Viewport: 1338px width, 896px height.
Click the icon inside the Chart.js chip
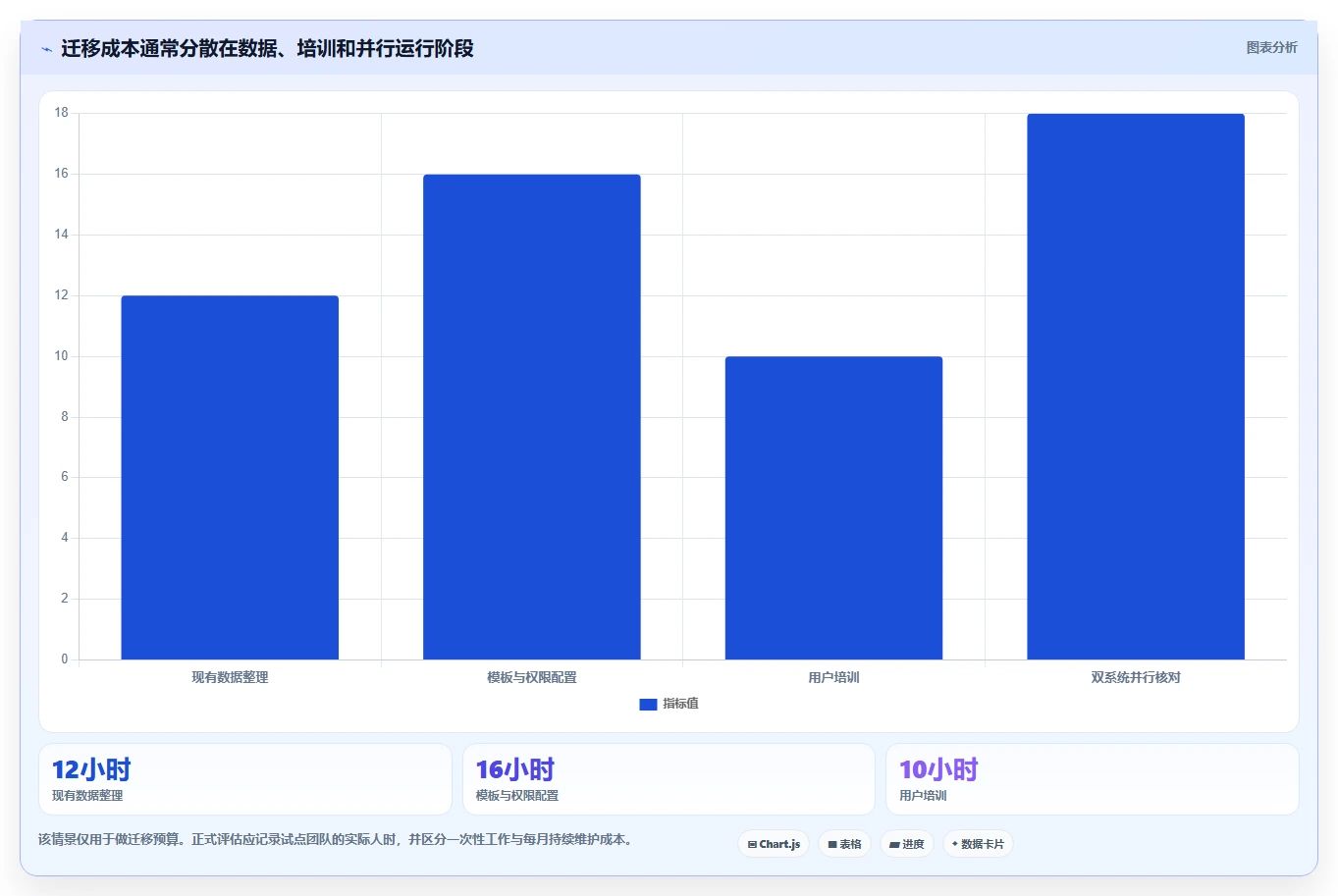coord(752,844)
